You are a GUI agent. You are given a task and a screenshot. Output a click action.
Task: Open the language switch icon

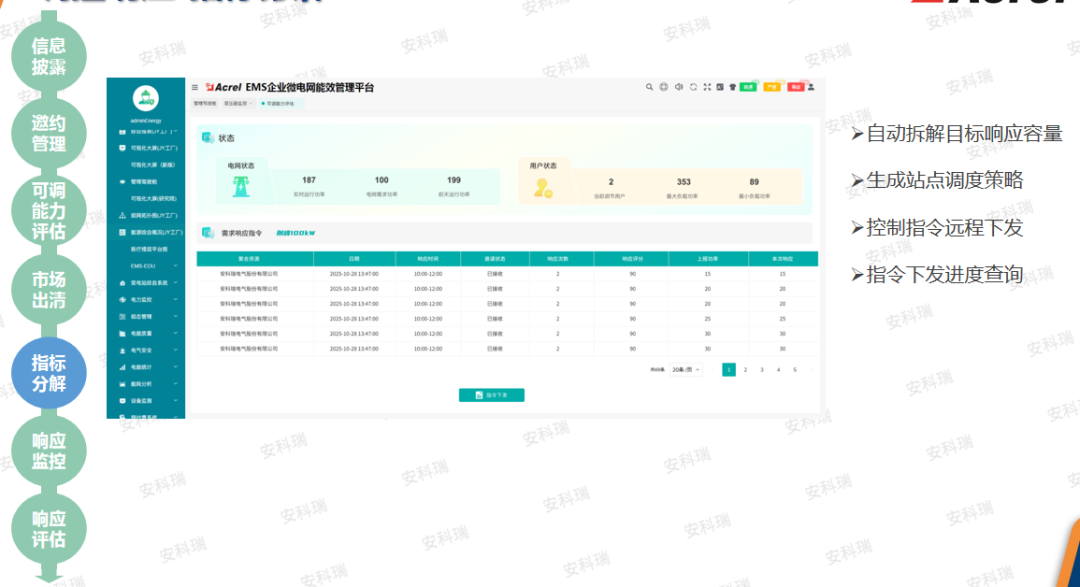coord(720,87)
